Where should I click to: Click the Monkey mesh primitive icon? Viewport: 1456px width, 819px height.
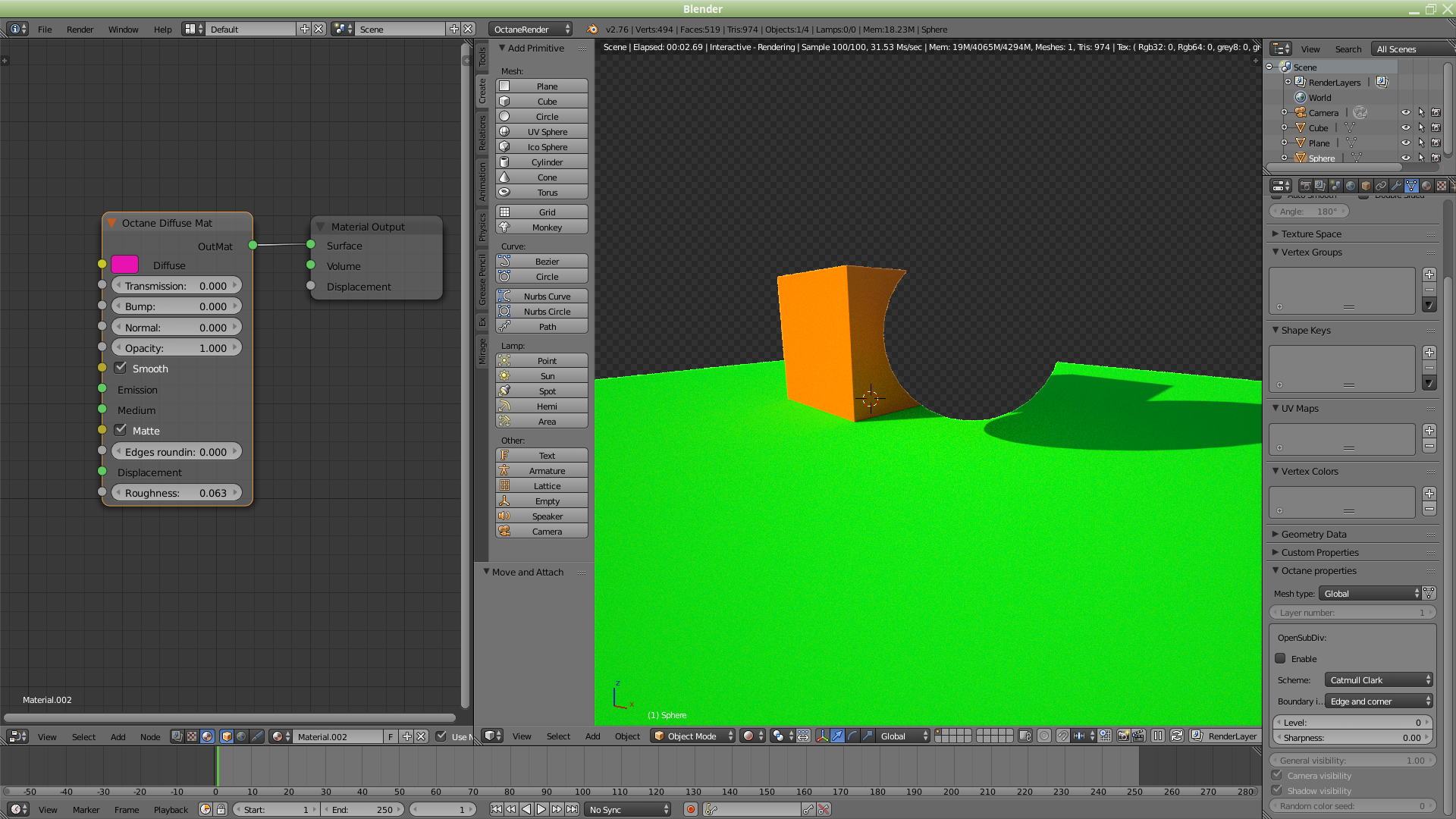point(504,227)
